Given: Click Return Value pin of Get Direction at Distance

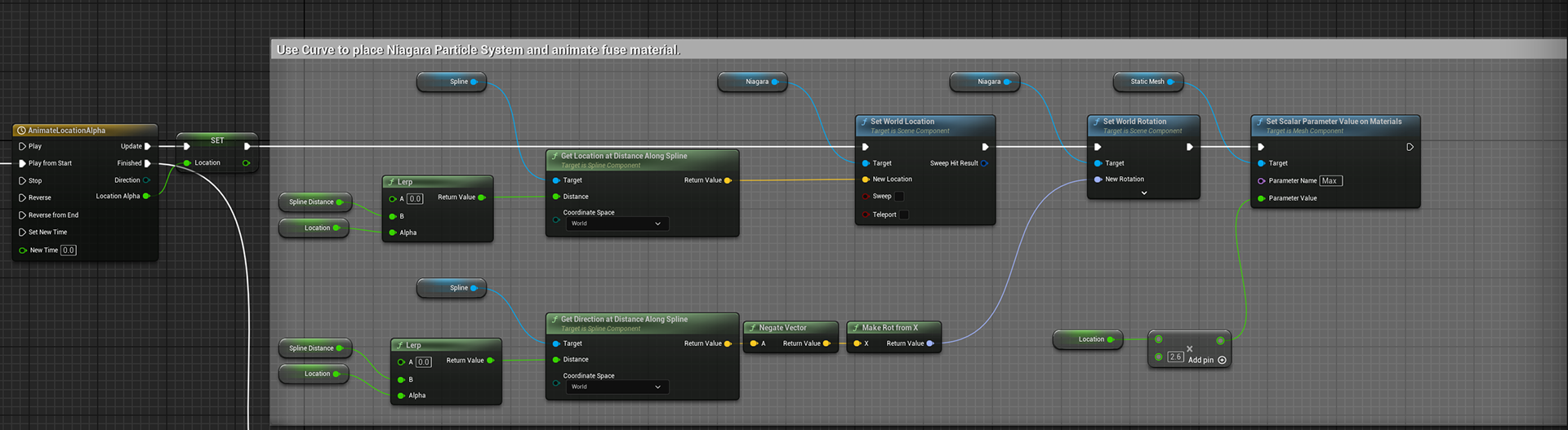Looking at the screenshot, I should coord(728,344).
